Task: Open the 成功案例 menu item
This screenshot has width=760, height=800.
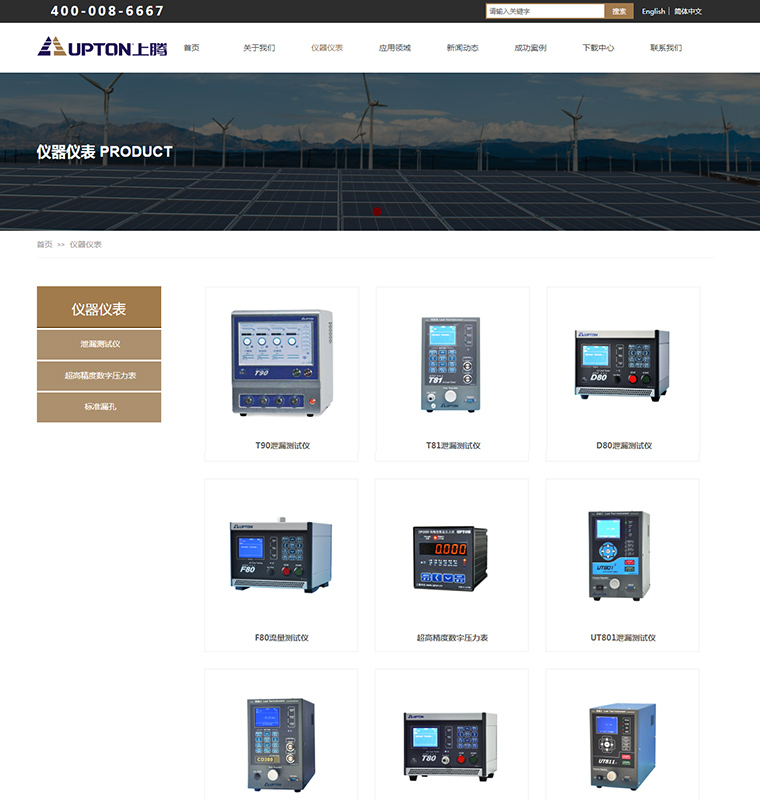Action: coord(530,48)
